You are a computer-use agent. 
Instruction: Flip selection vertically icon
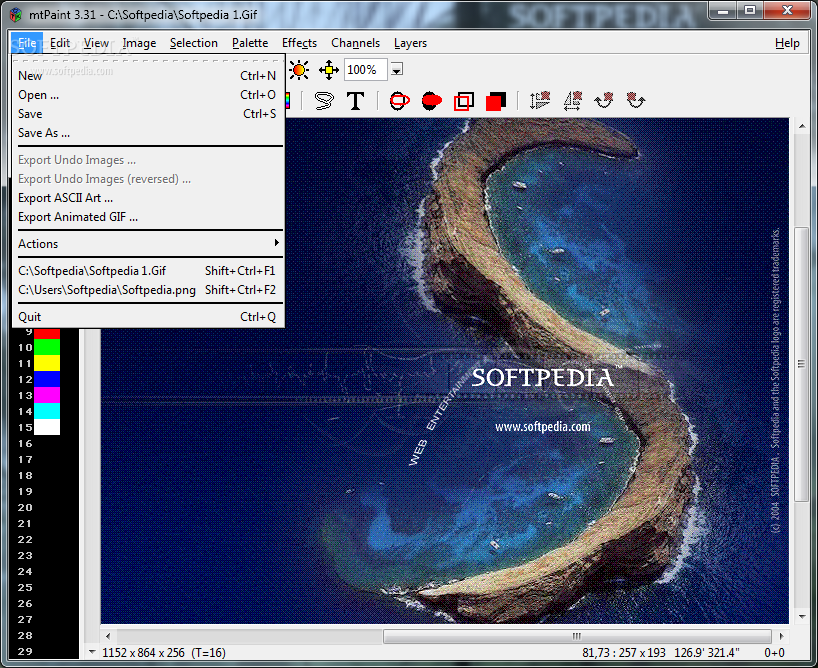(540, 101)
